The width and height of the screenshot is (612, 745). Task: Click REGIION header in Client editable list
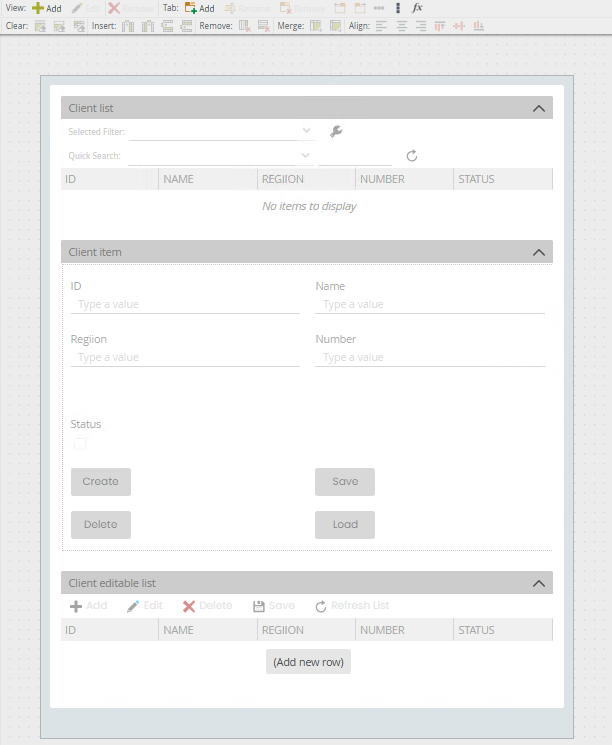306,630
